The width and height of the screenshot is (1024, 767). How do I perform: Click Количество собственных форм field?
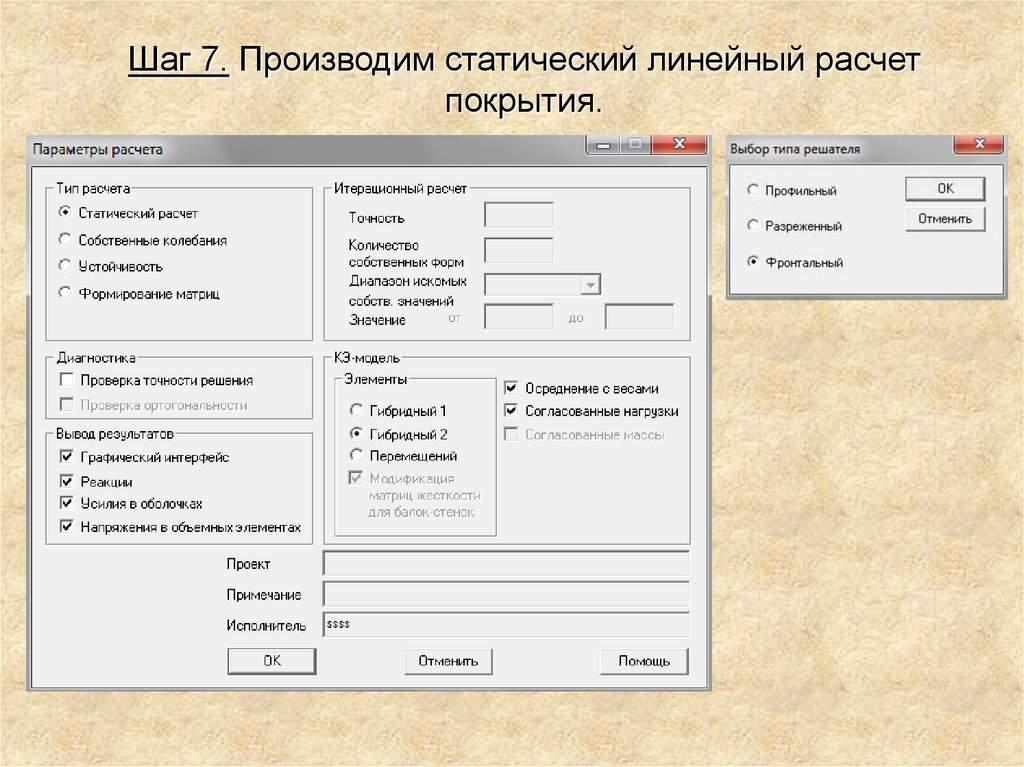click(x=519, y=250)
